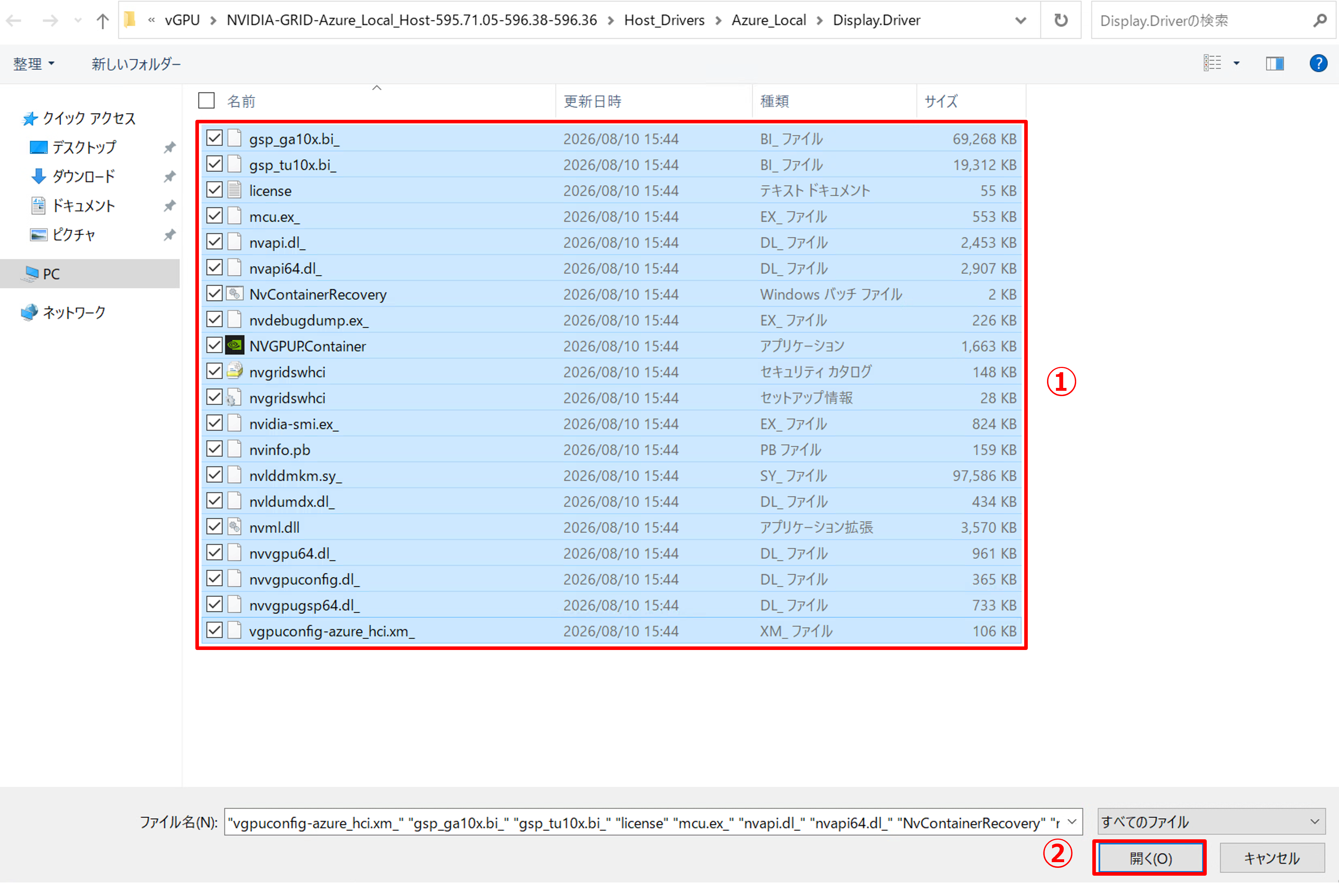Open the すべてのファイル file type dropdown
This screenshot has height=896, width=1339.
coord(1211,822)
